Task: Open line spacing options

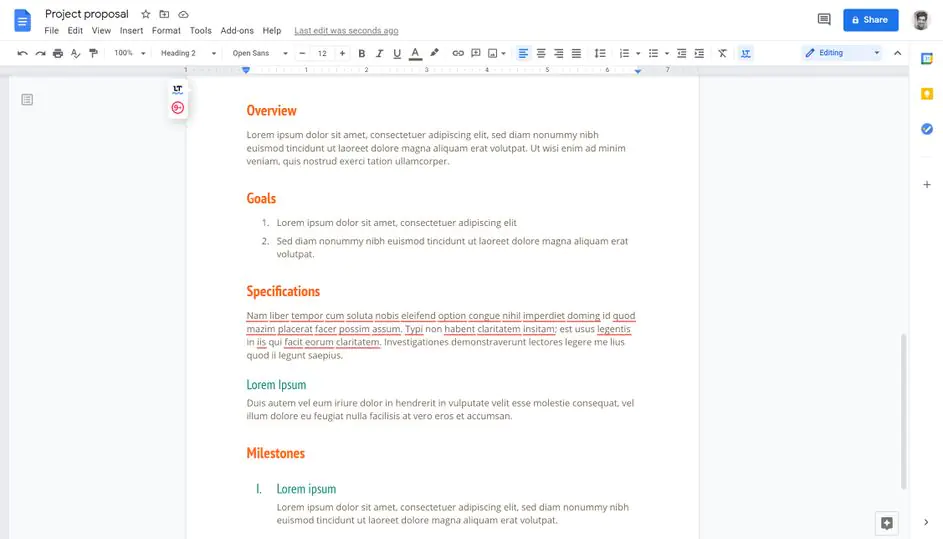Action: 600,54
